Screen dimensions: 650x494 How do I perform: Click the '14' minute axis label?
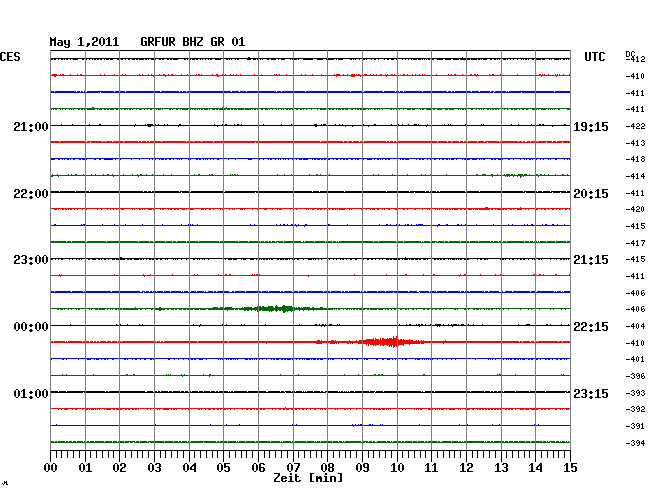tap(535, 468)
